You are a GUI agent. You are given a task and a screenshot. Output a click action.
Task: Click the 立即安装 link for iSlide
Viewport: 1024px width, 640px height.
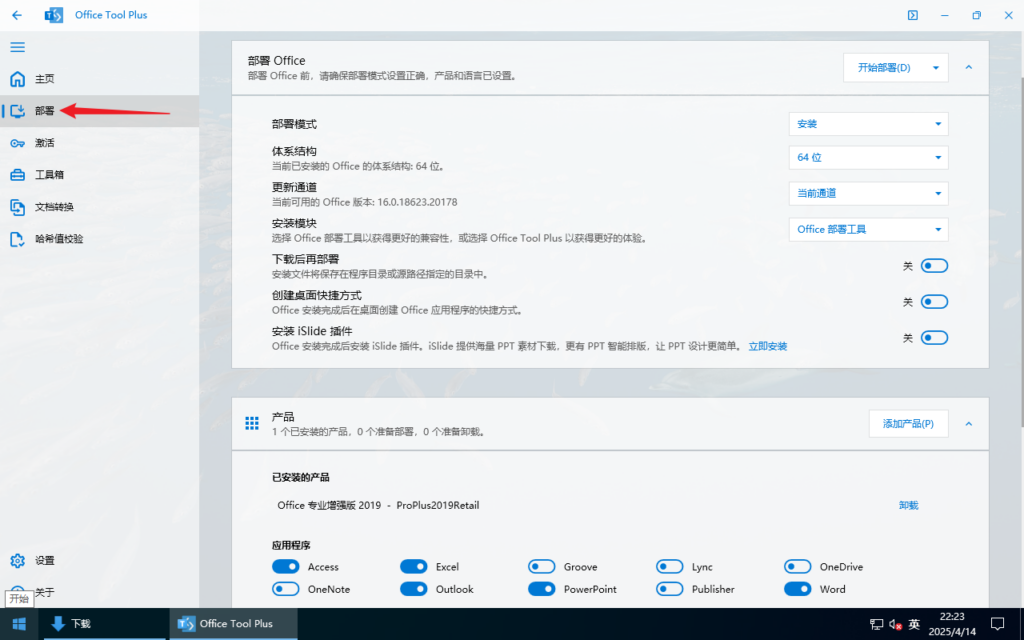[767, 346]
